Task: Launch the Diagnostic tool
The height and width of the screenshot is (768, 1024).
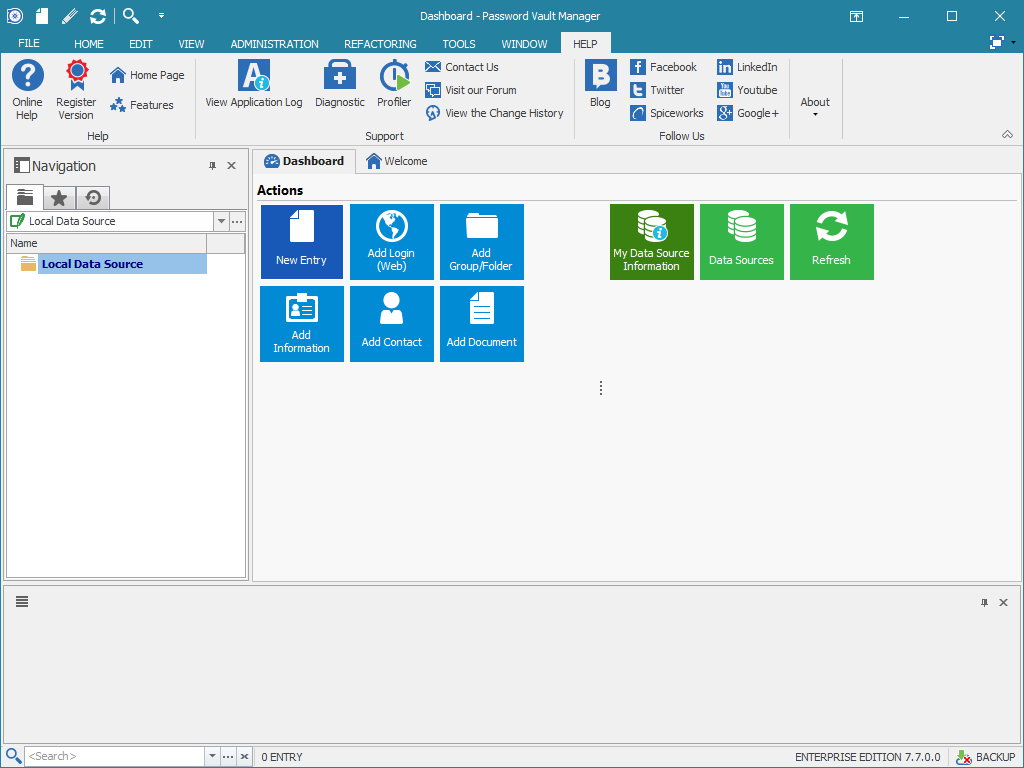Action: (x=340, y=84)
